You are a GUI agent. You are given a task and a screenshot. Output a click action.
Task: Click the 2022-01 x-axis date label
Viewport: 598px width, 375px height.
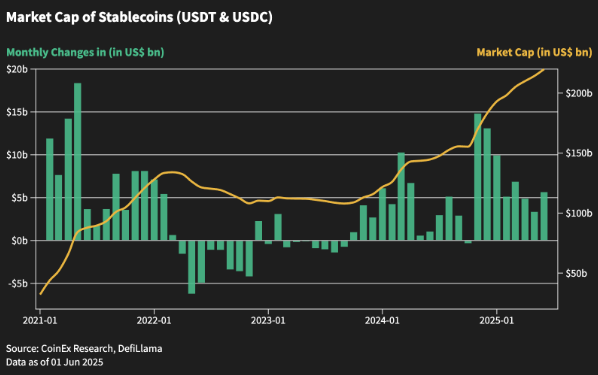coord(154,320)
